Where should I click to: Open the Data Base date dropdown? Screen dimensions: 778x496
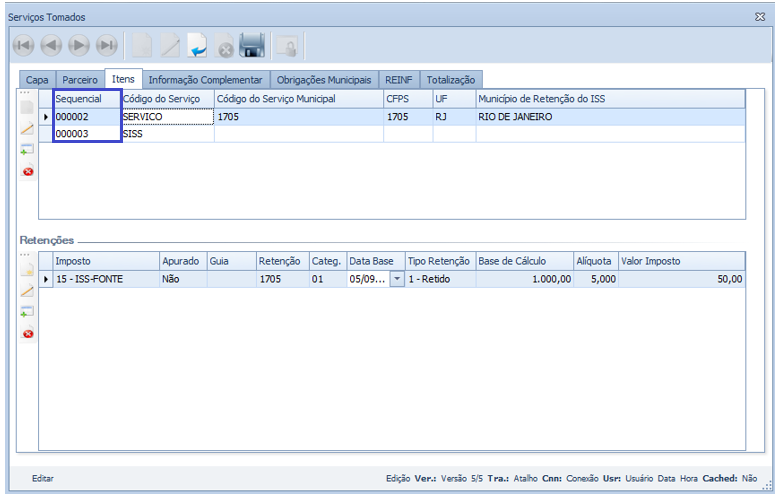coord(398,280)
